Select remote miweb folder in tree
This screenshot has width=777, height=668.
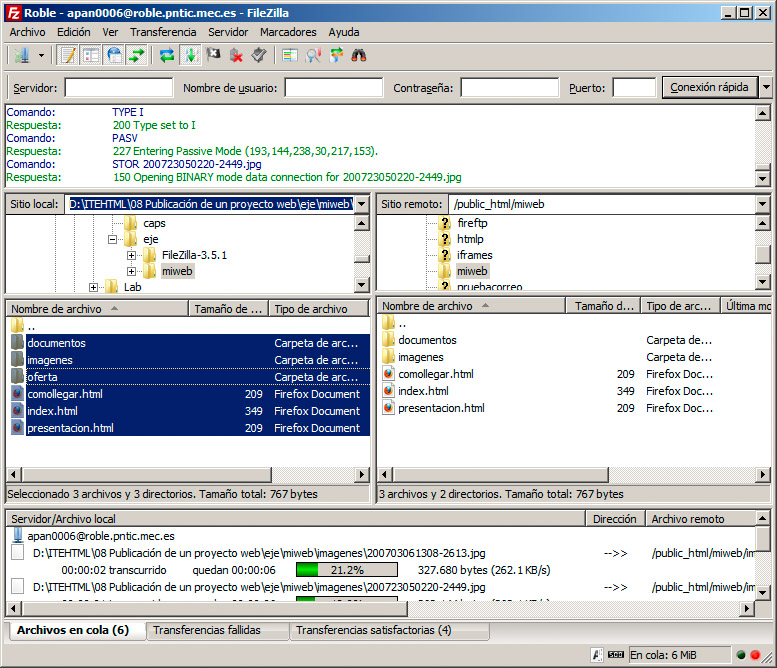point(472,271)
